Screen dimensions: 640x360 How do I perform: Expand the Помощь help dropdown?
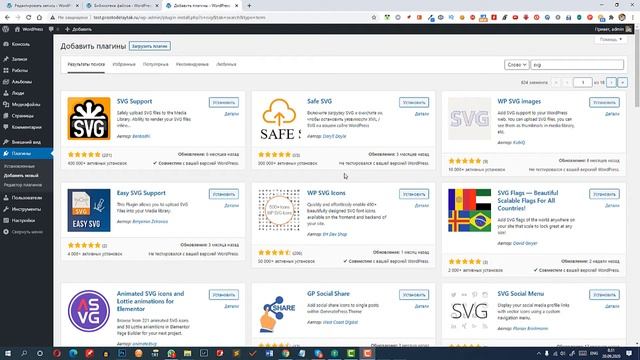coord(611,40)
